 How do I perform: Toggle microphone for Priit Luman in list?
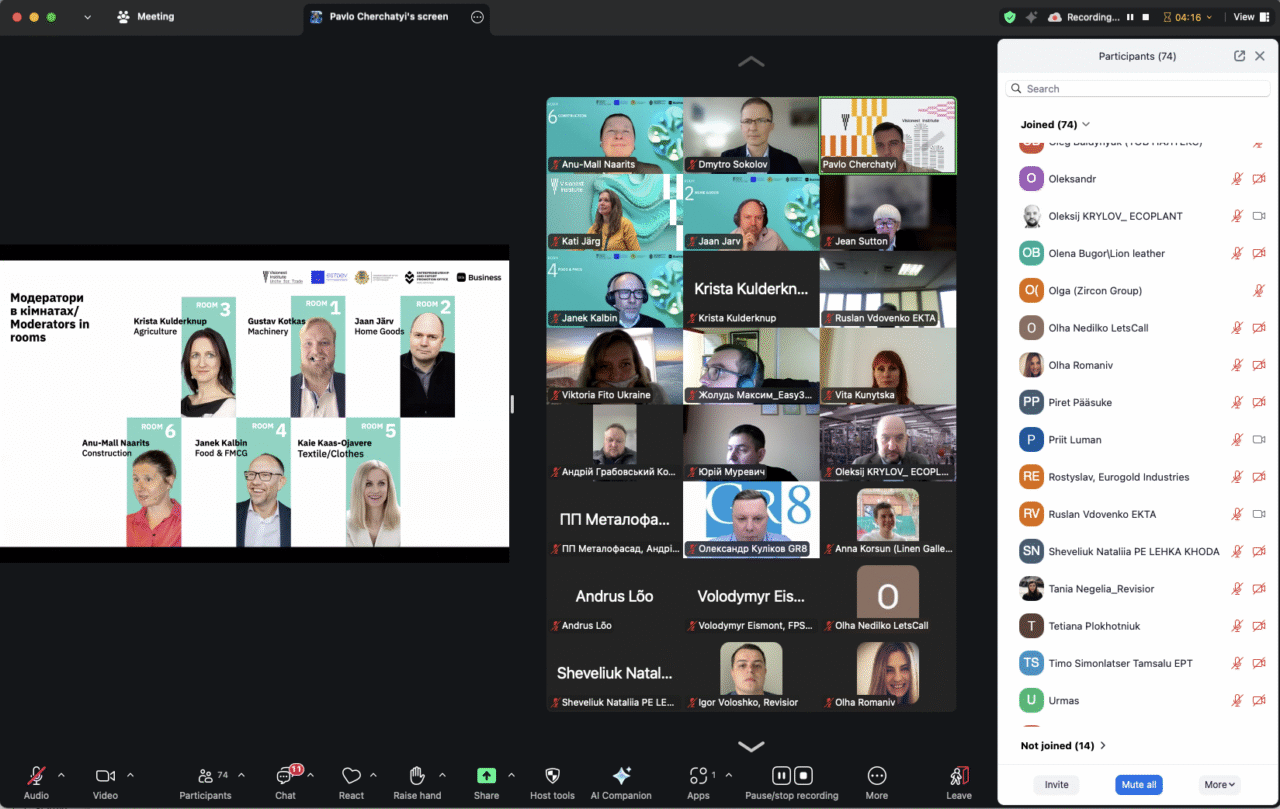1237,440
